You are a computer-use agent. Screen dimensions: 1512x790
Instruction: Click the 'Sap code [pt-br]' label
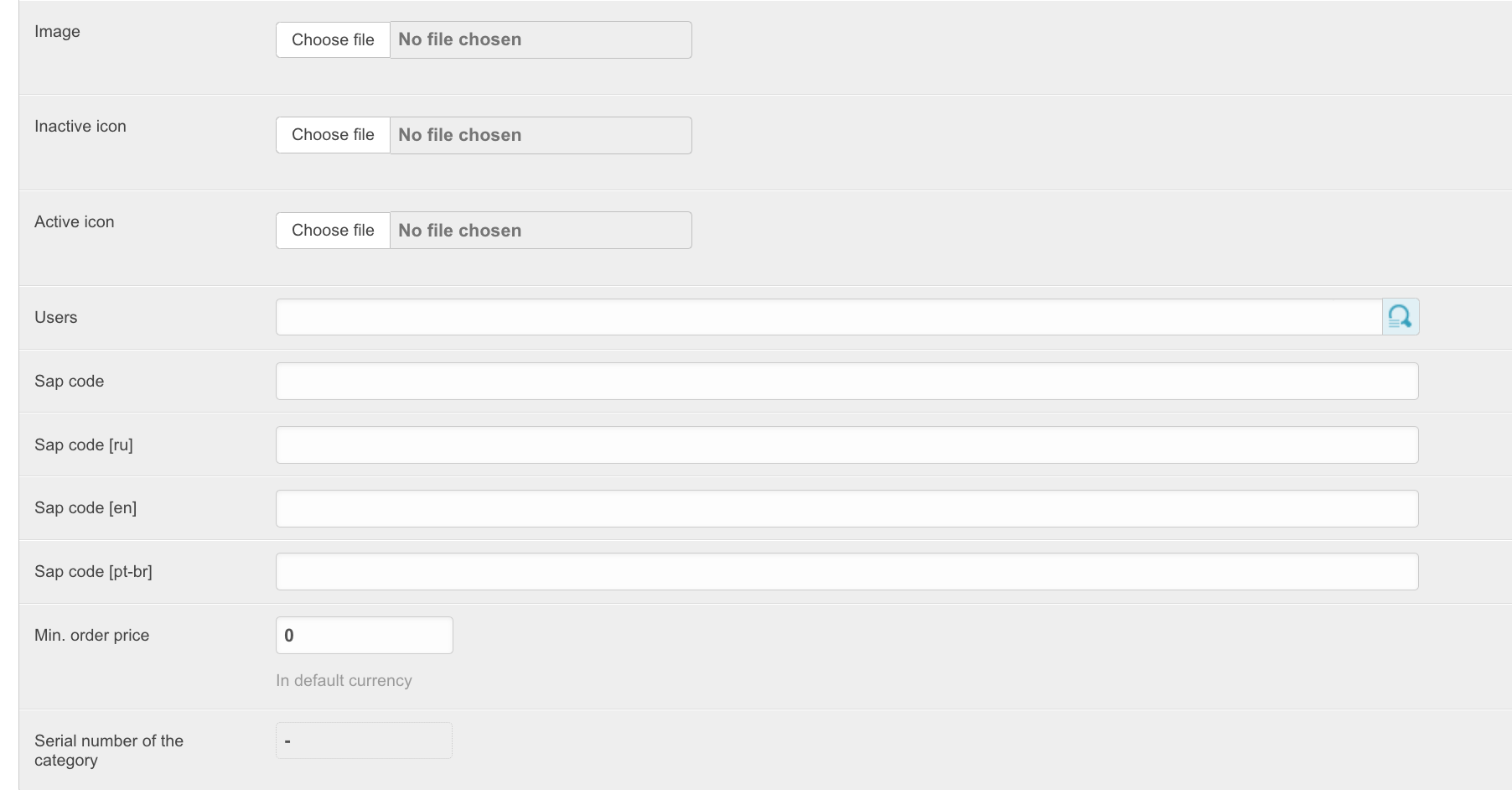click(x=93, y=572)
